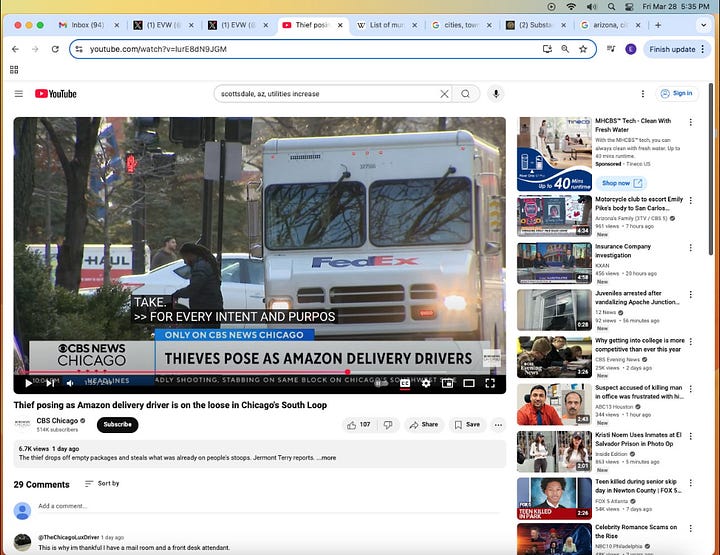The image size is (720, 555).
Task: Toggle the autoplay switch in the player
Action: tap(381, 383)
